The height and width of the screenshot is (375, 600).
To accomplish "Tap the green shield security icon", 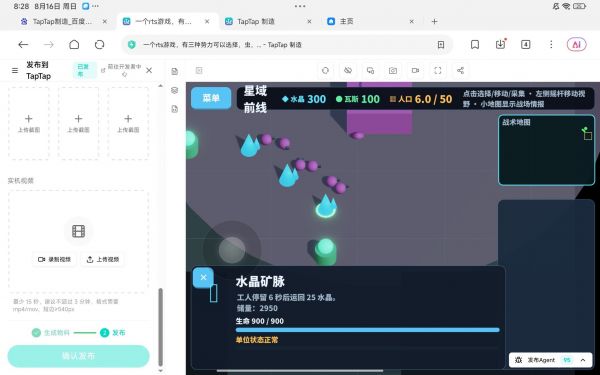I will coord(132,45).
